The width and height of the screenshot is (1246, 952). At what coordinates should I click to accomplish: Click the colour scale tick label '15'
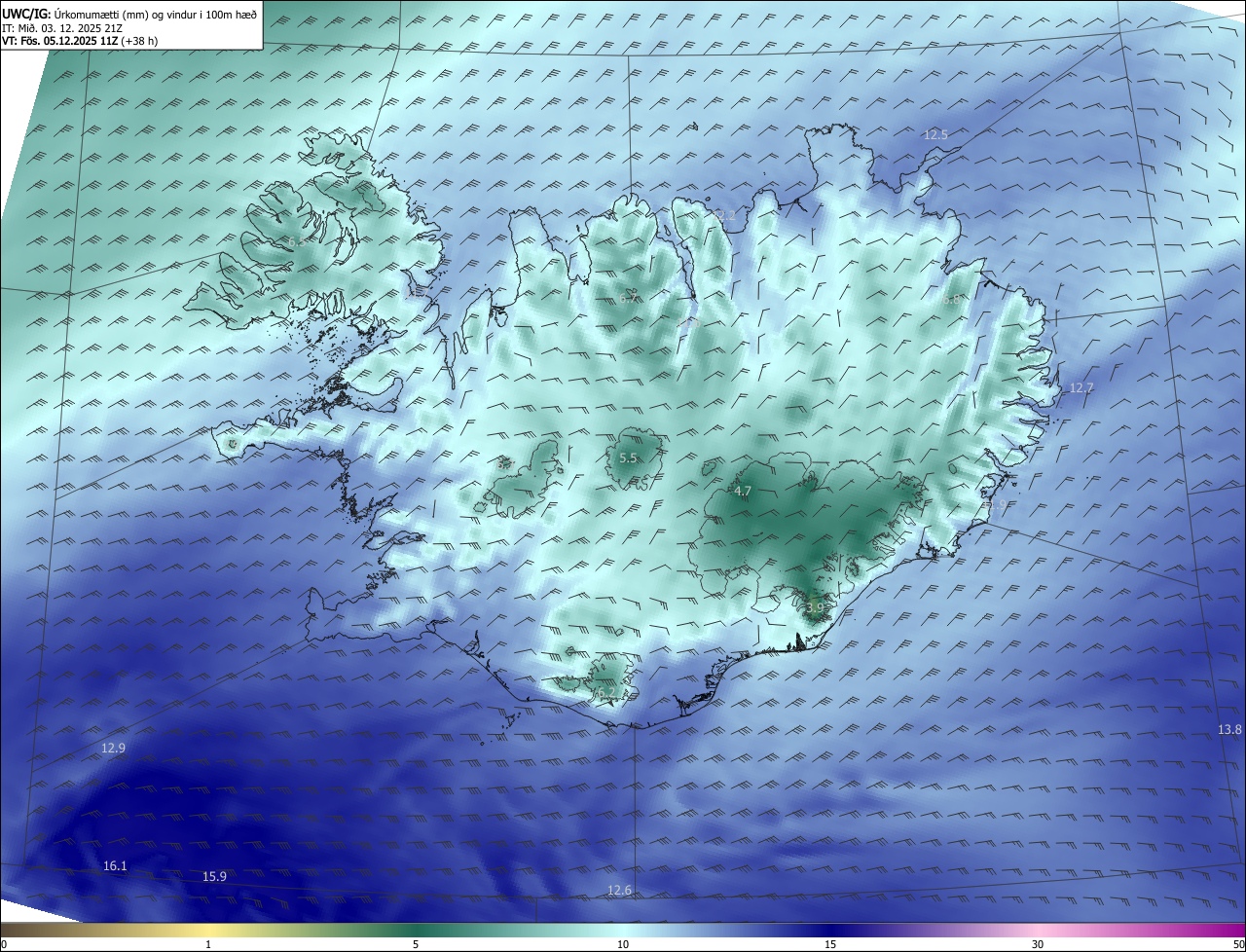tap(830, 944)
